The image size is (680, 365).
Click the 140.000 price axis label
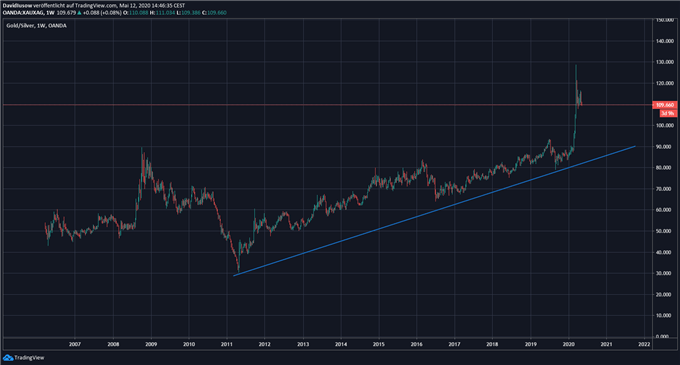click(664, 41)
